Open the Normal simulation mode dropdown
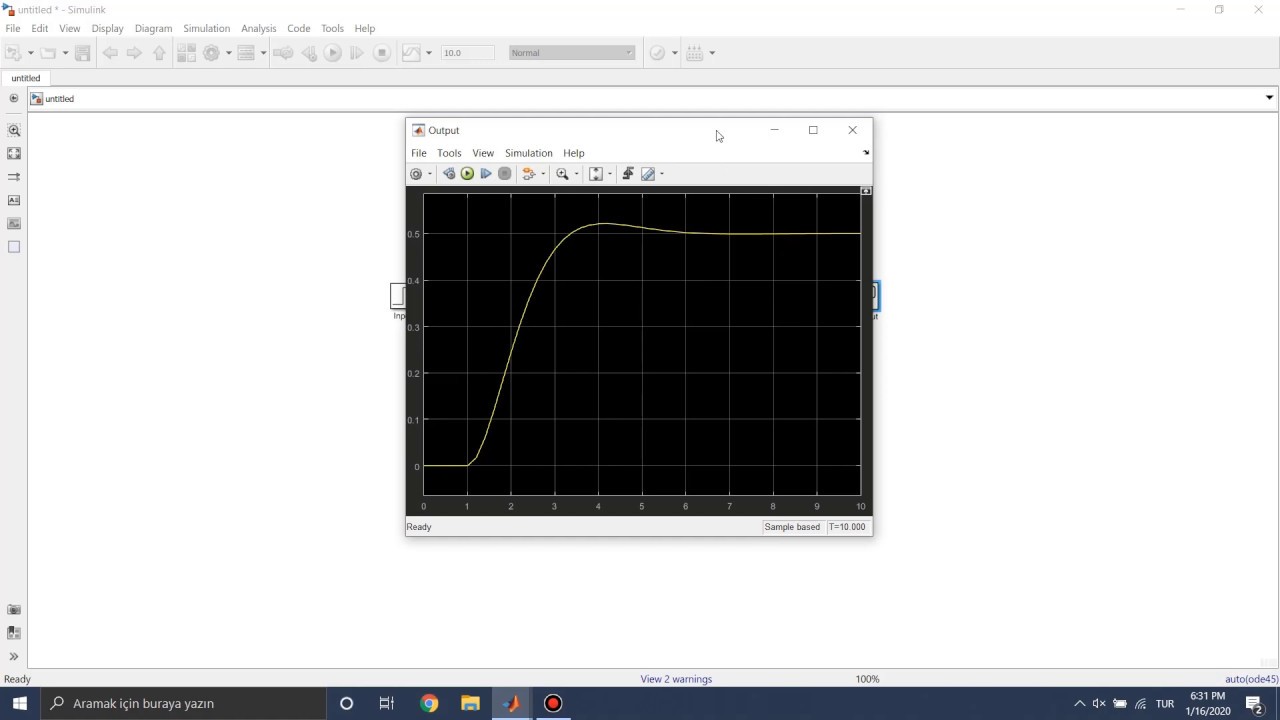 571,53
